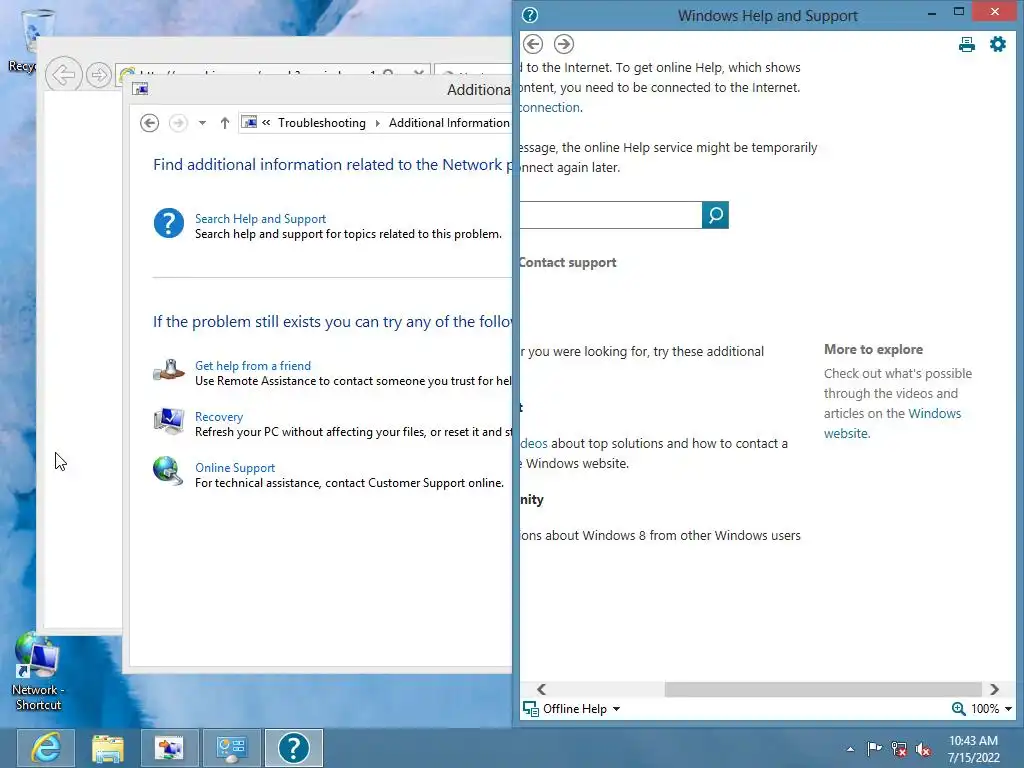This screenshot has width=1024, height=768.
Task: Show hidden system tray icons
Action: [x=850, y=749]
